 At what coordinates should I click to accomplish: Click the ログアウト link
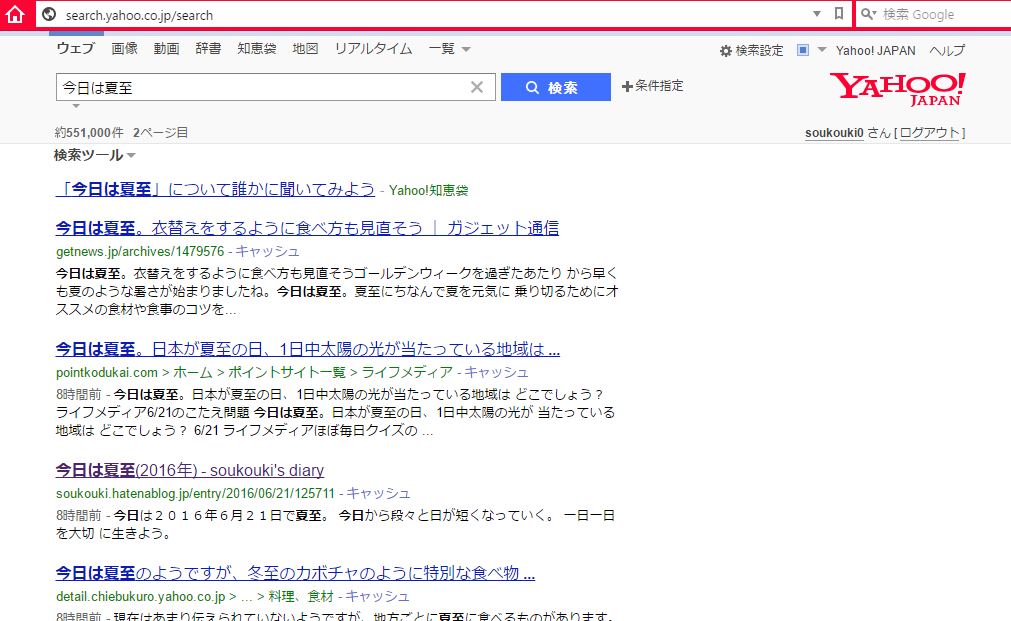[930, 133]
